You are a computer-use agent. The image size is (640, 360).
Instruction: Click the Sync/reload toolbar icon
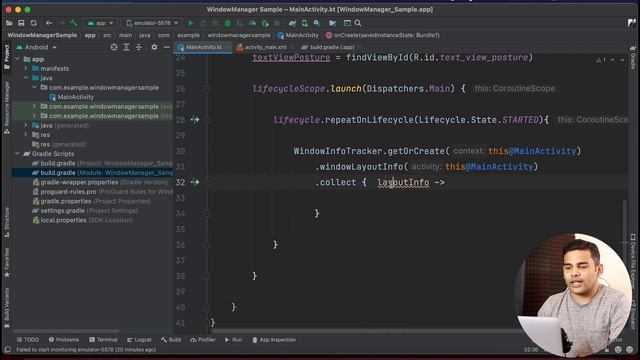pyautogui.click(x=34, y=23)
